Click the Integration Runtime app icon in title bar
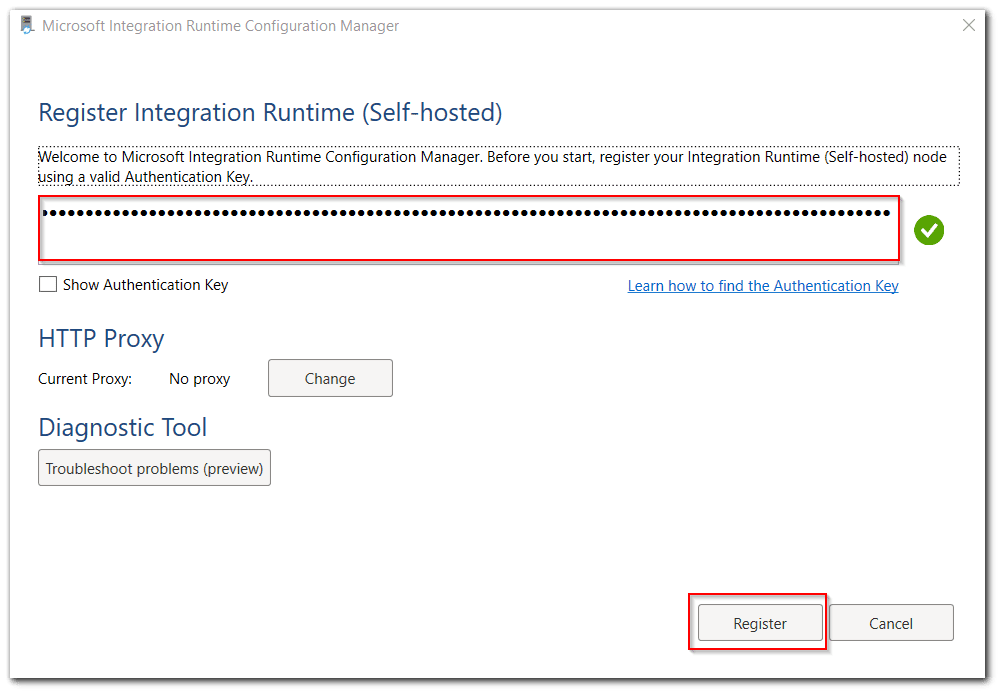 pyautogui.click(x=27, y=26)
